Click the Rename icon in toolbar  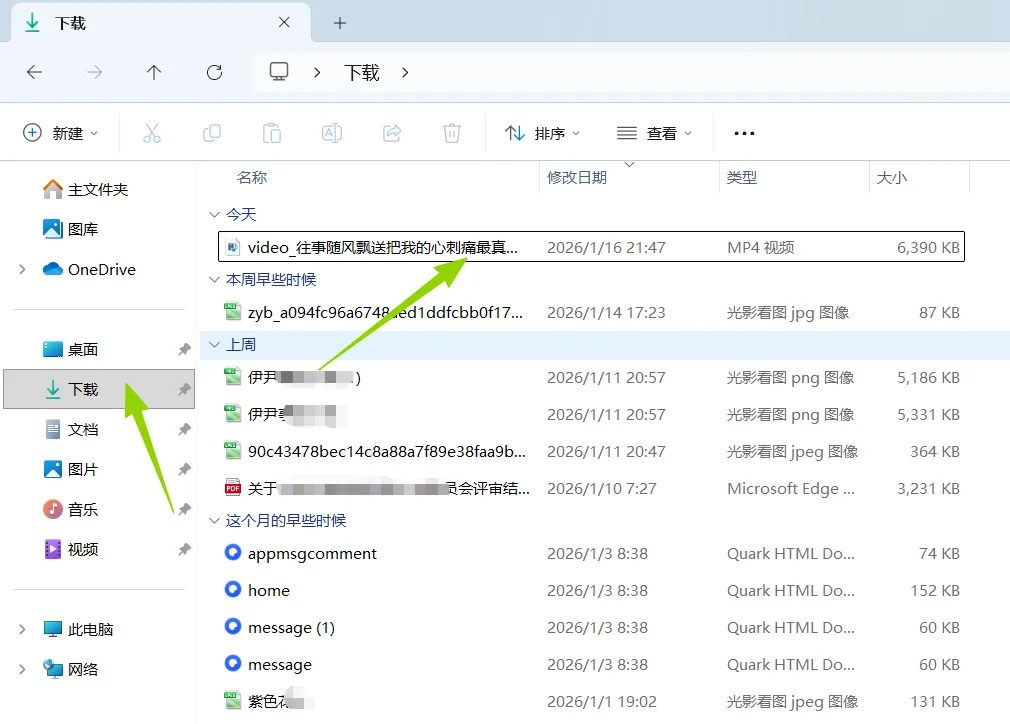pos(332,133)
